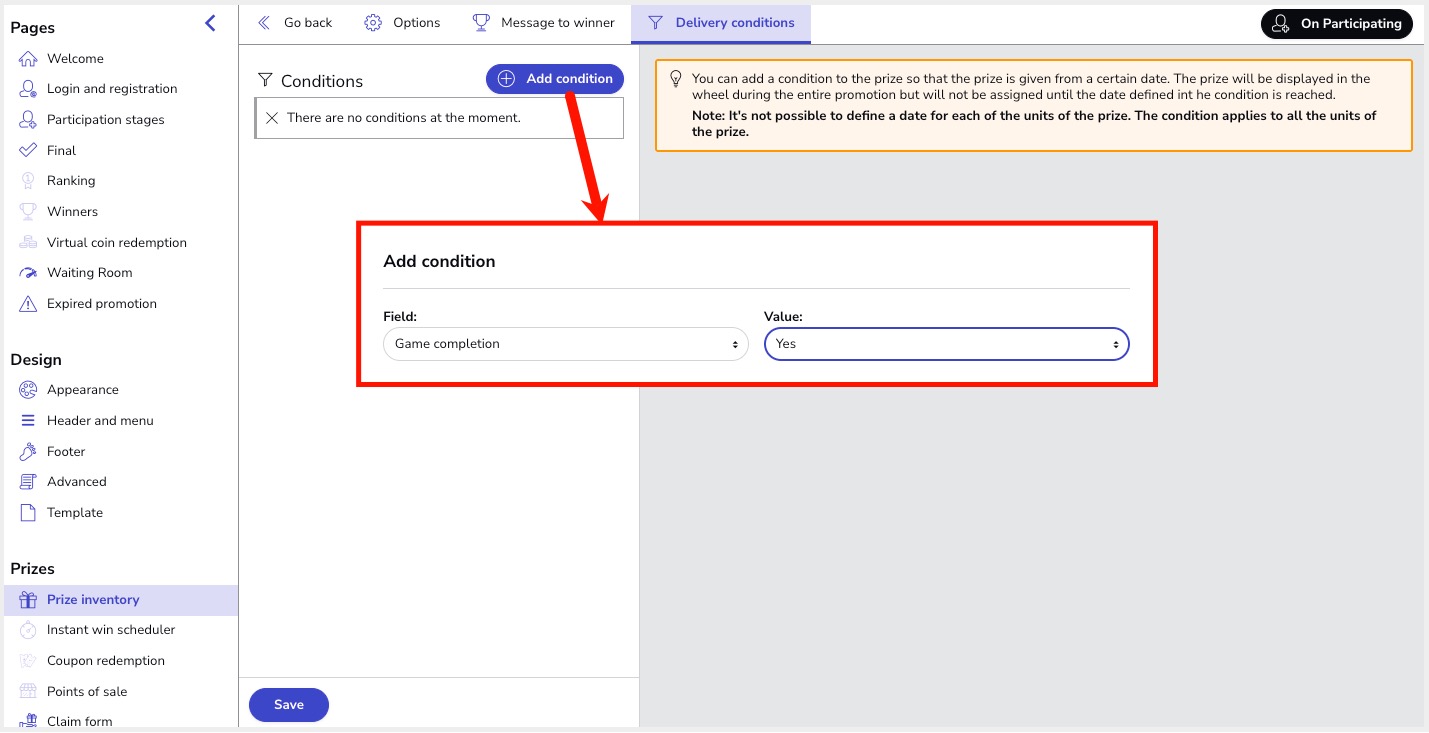Image resolution: width=1429 pixels, height=733 pixels.
Task: Click the Prizes section heading
Action: point(33,569)
